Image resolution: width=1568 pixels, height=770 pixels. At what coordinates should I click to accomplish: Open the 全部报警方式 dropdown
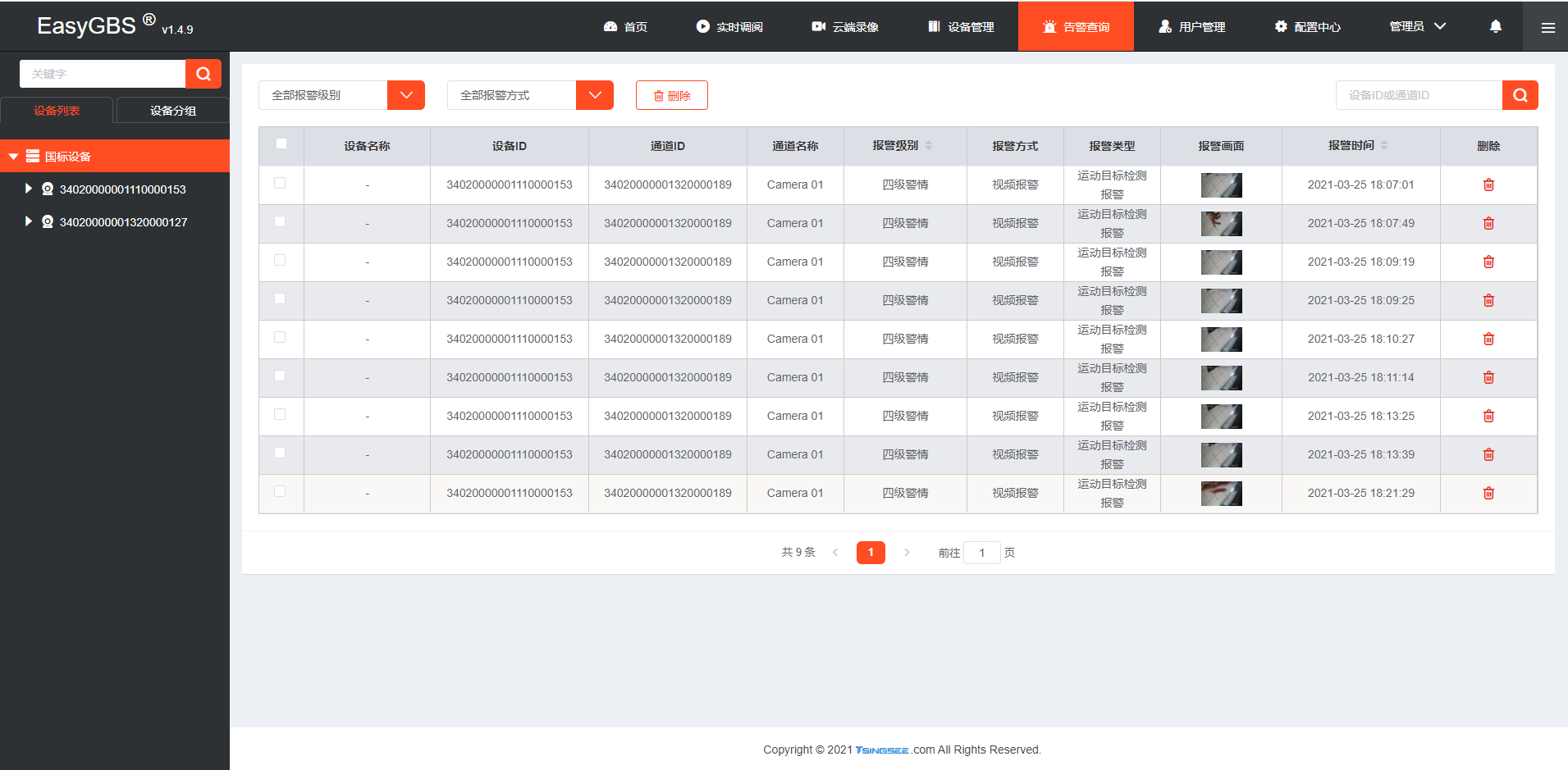tap(530, 95)
